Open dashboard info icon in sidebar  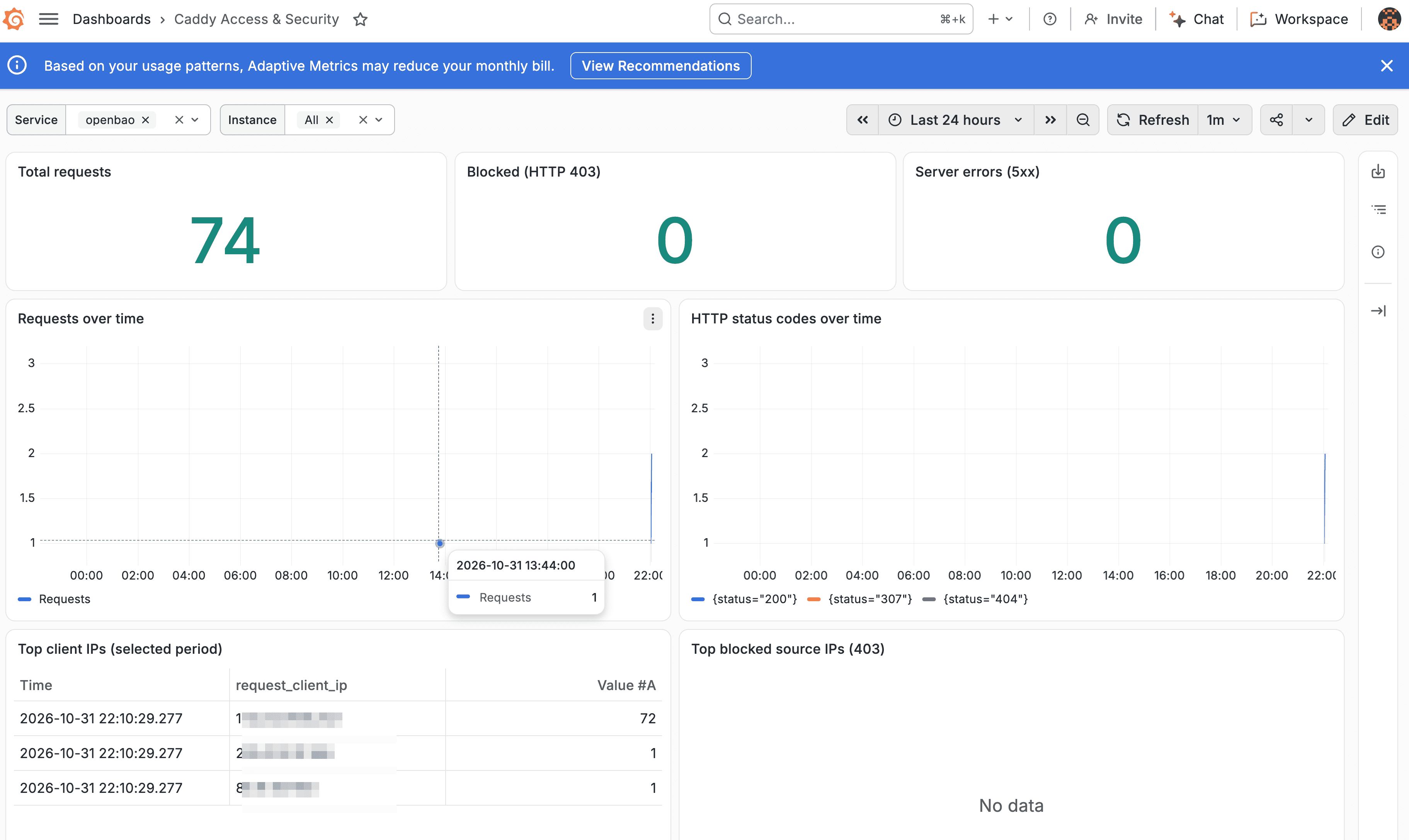tap(1378, 252)
